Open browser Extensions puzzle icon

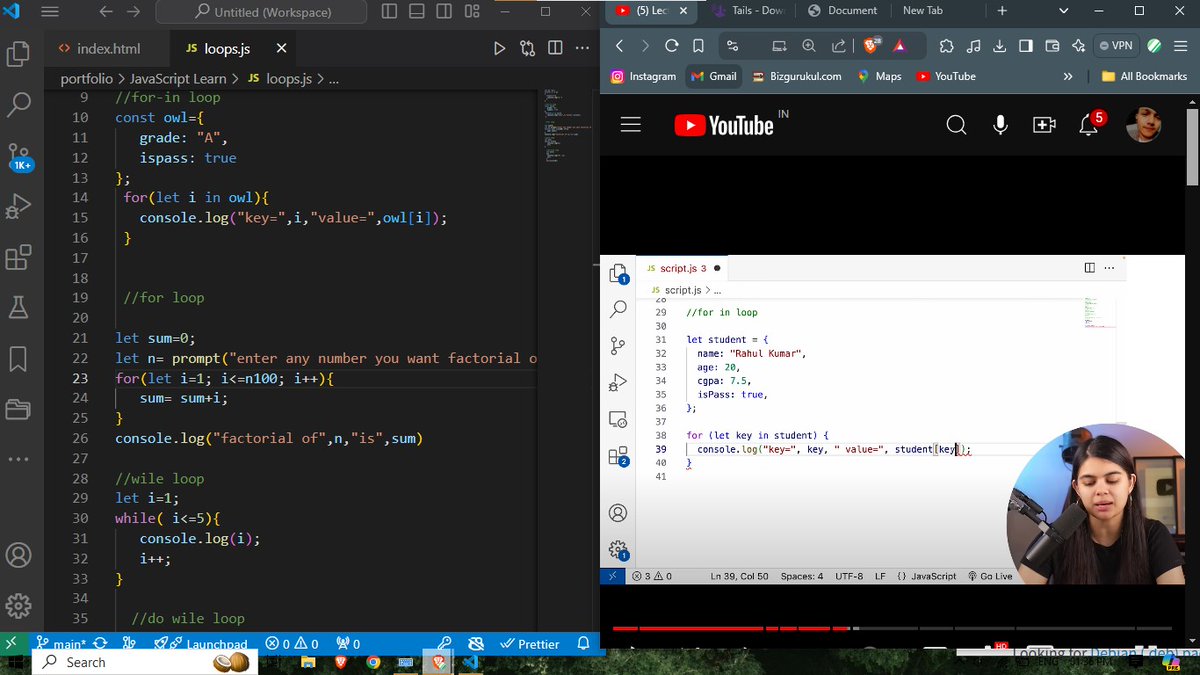(x=946, y=46)
